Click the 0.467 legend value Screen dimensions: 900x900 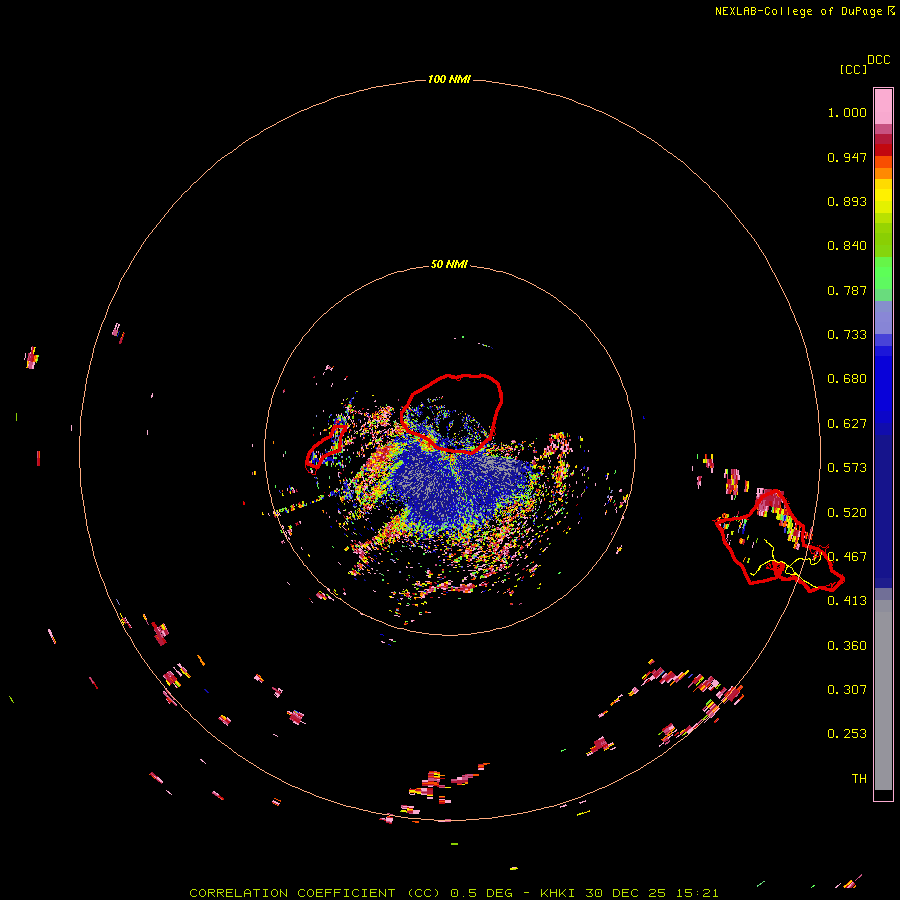[x=847, y=557]
